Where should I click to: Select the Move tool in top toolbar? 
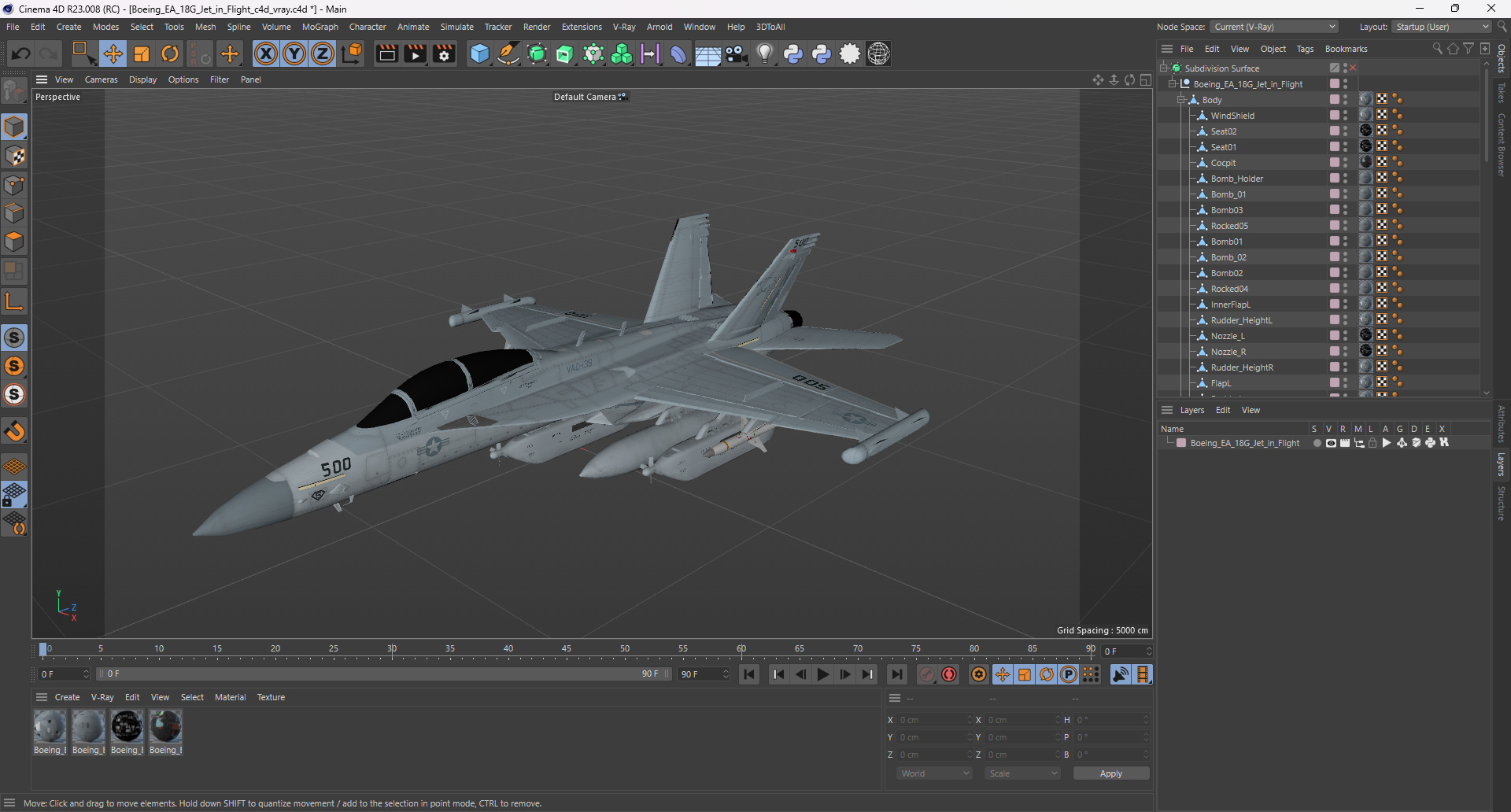(113, 54)
